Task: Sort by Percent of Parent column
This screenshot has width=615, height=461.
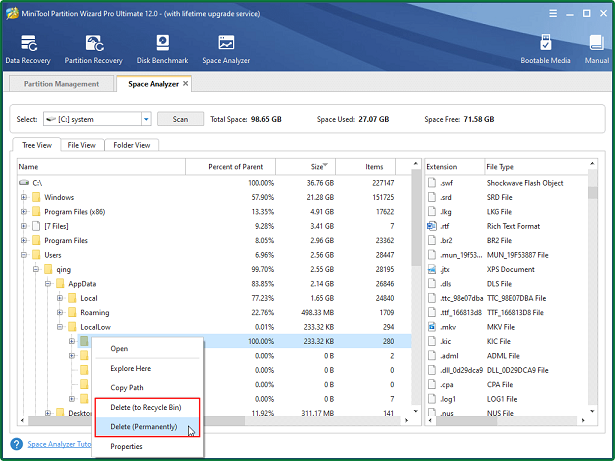Action: (x=231, y=167)
